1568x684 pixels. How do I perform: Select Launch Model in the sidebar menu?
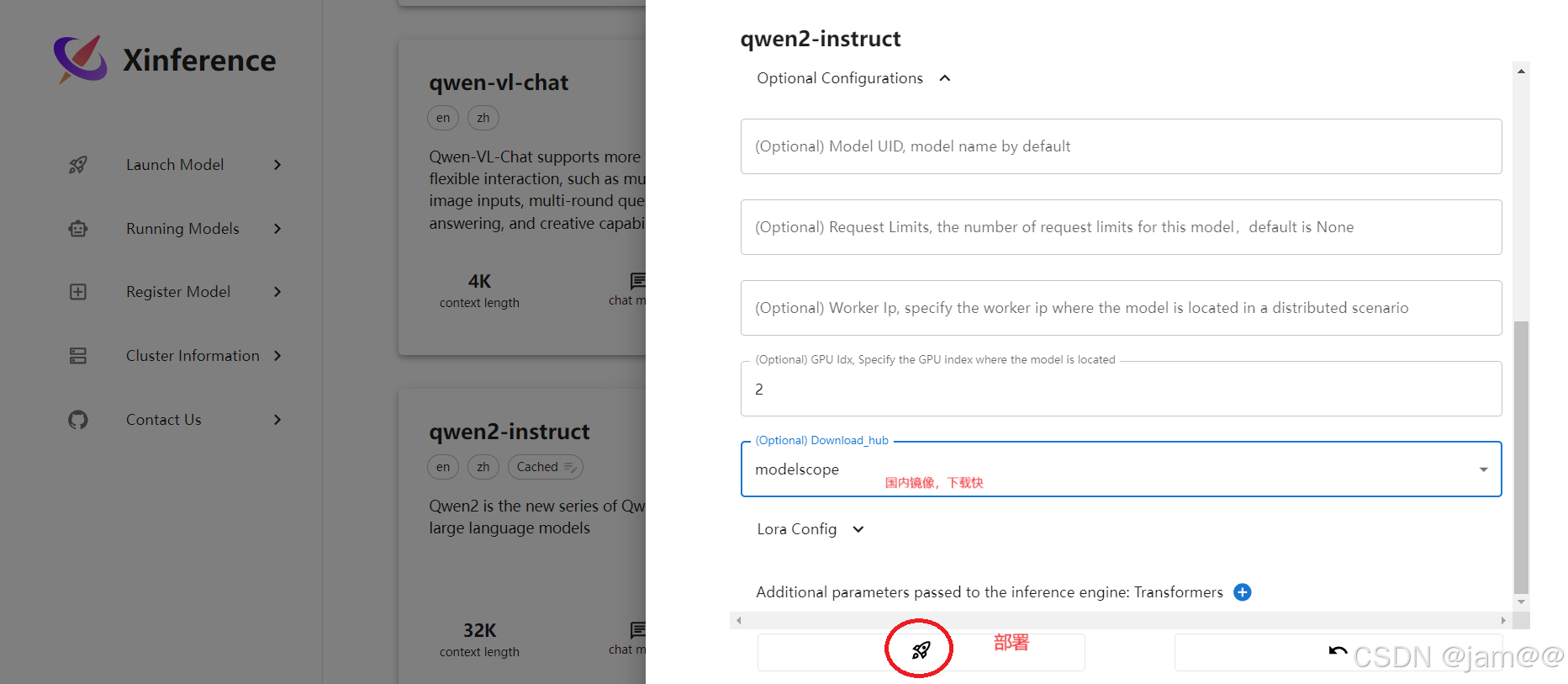pyautogui.click(x=174, y=164)
